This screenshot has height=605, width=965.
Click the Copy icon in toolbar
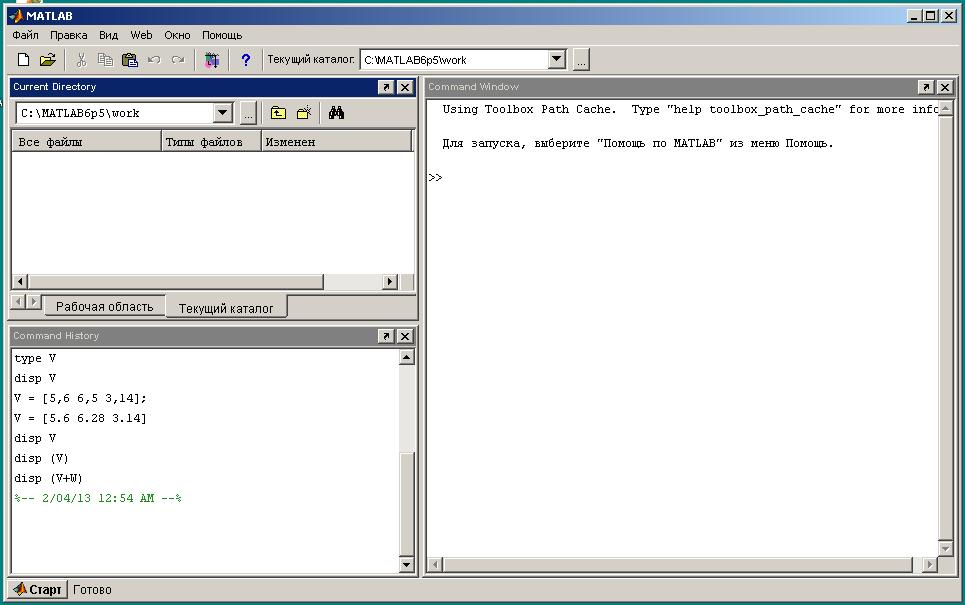click(x=105, y=60)
